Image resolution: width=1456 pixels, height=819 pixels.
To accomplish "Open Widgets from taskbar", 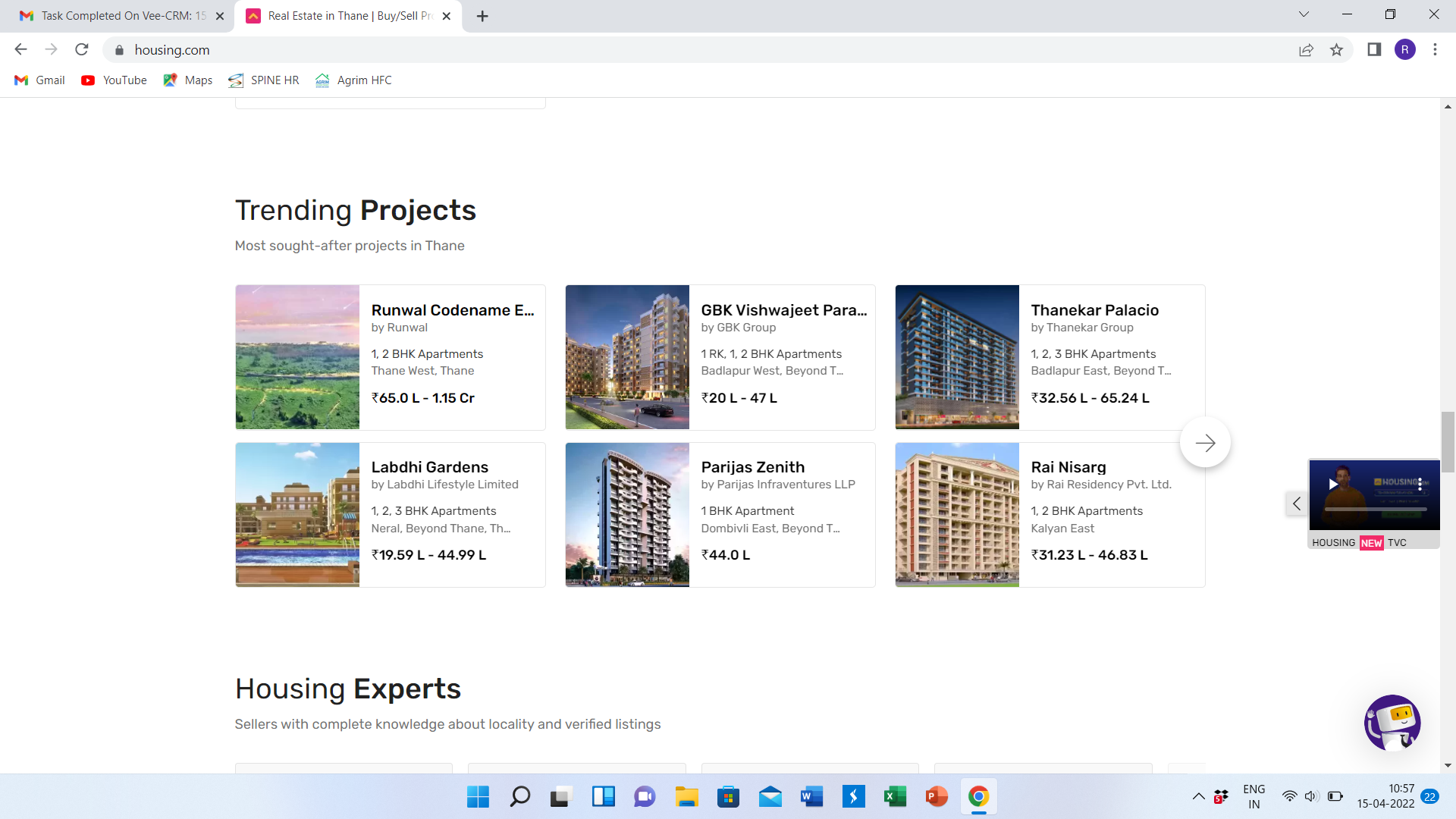I will (603, 797).
